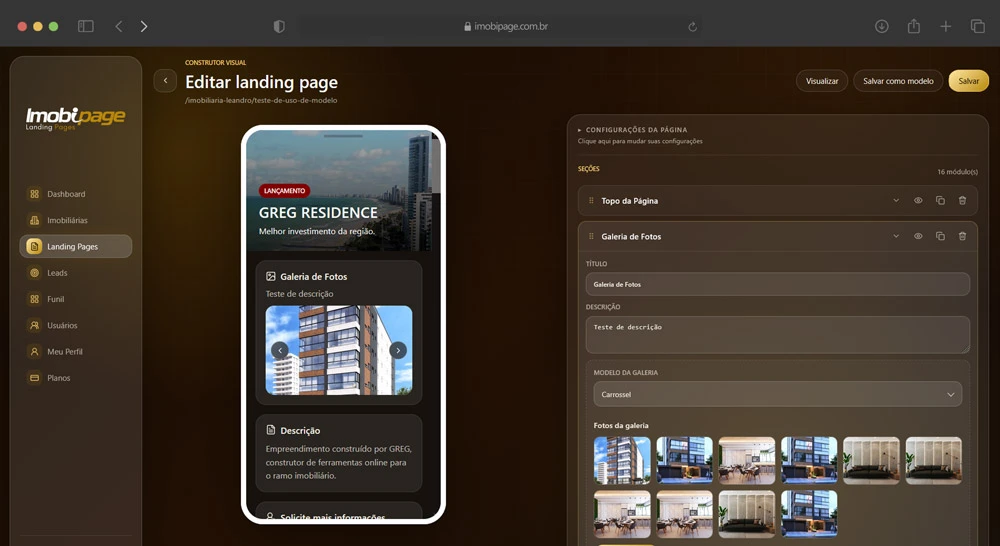
Task: Select the fifth gallery photo in top row
Action: click(x=871, y=460)
